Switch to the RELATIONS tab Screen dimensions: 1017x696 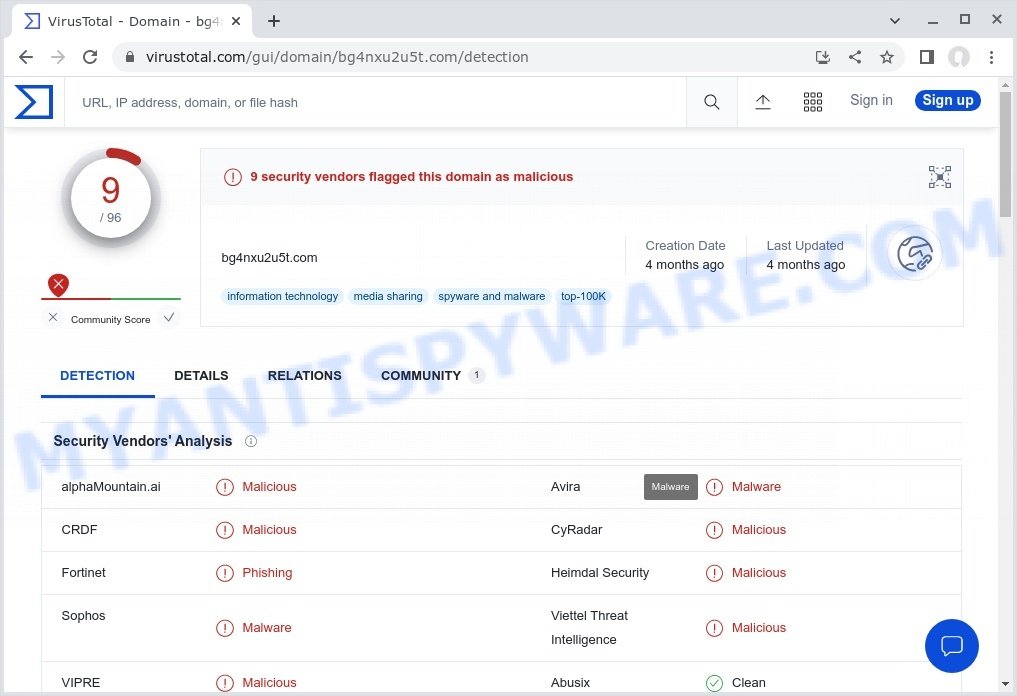coord(304,376)
